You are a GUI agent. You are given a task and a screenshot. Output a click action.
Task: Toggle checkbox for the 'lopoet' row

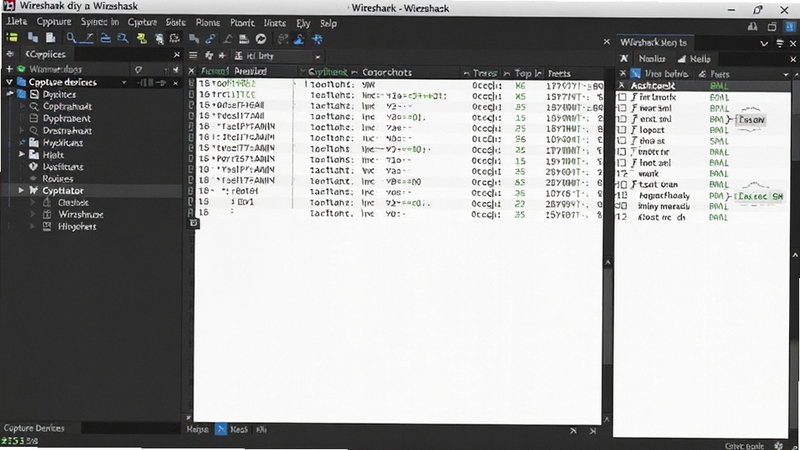click(622, 130)
